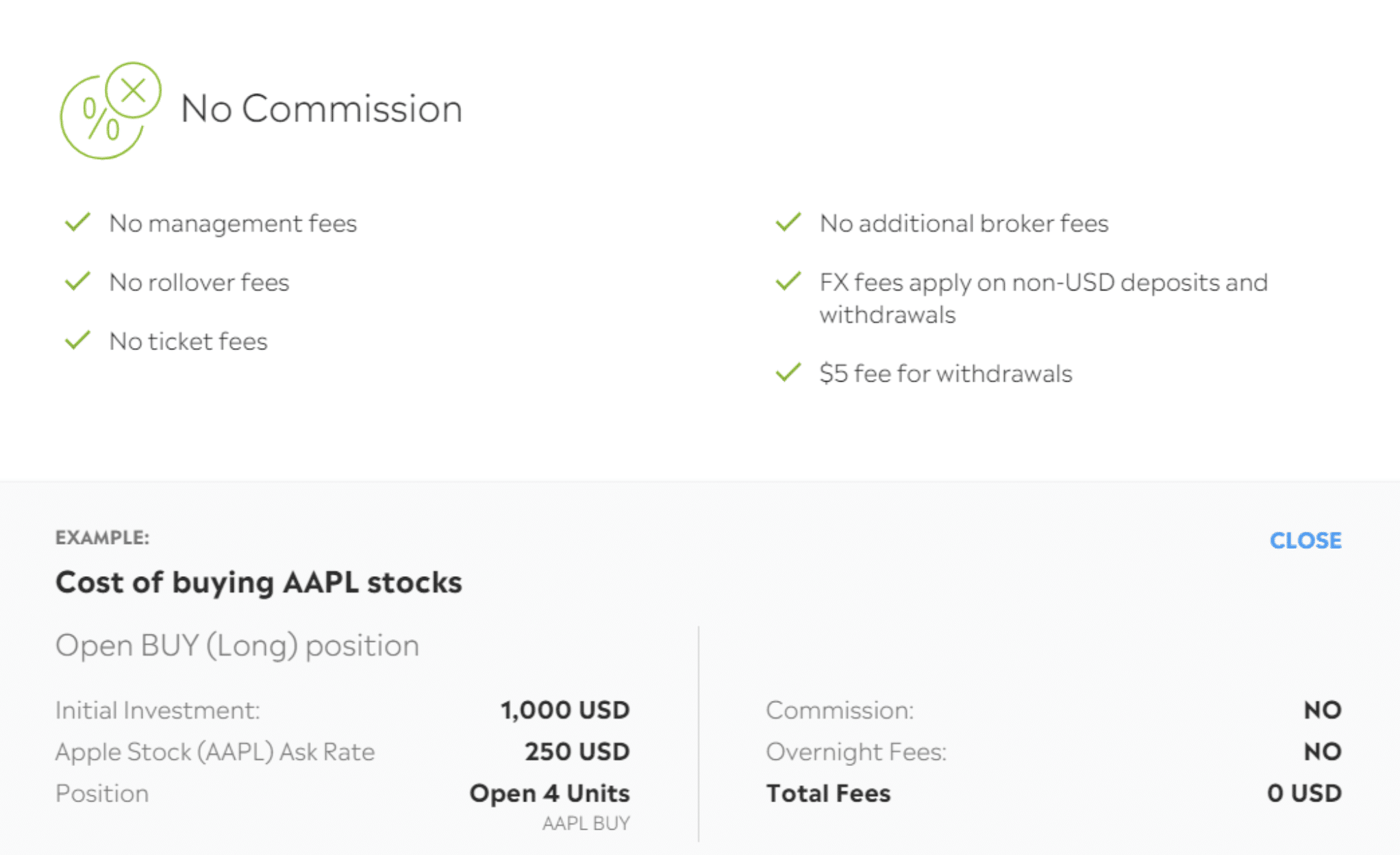1400x855 pixels.
Task: Close the AAPL example panel
Action: point(1305,541)
